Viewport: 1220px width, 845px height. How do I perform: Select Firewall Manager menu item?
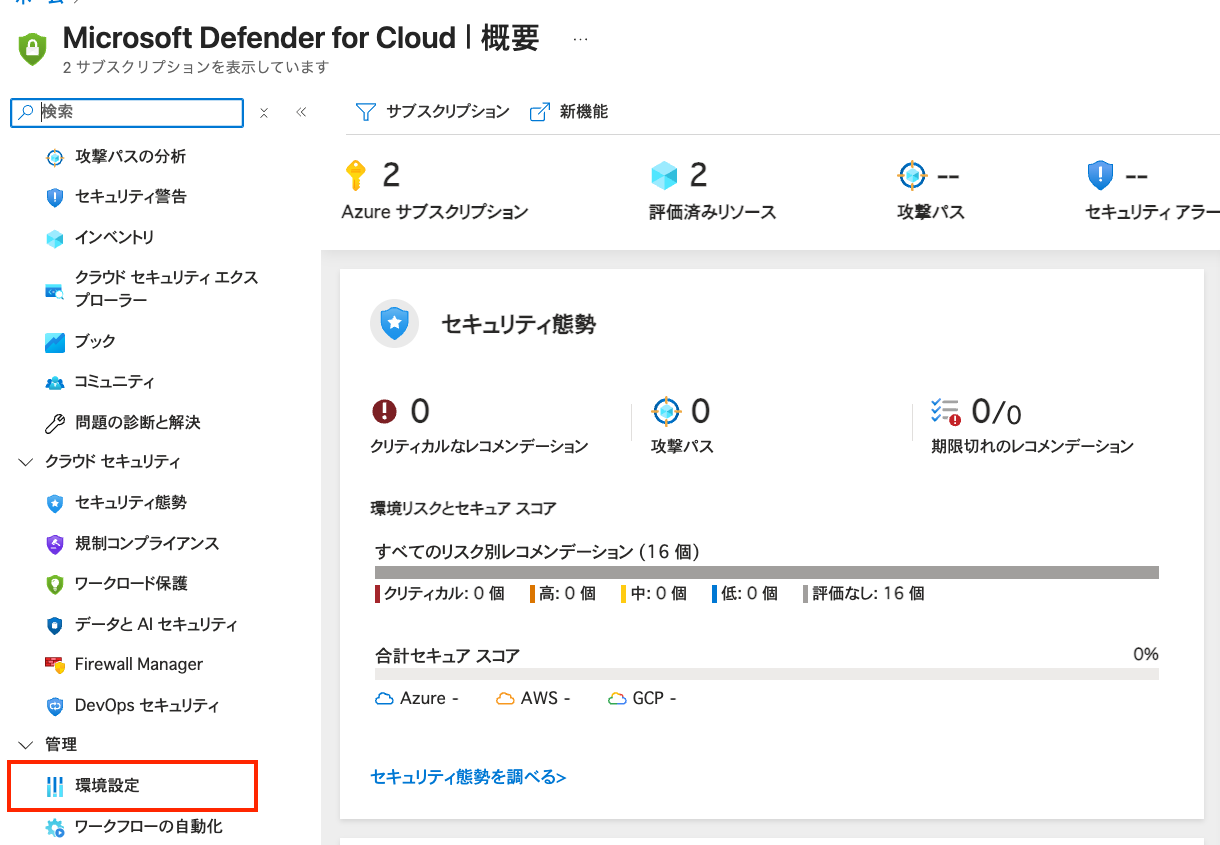139,665
